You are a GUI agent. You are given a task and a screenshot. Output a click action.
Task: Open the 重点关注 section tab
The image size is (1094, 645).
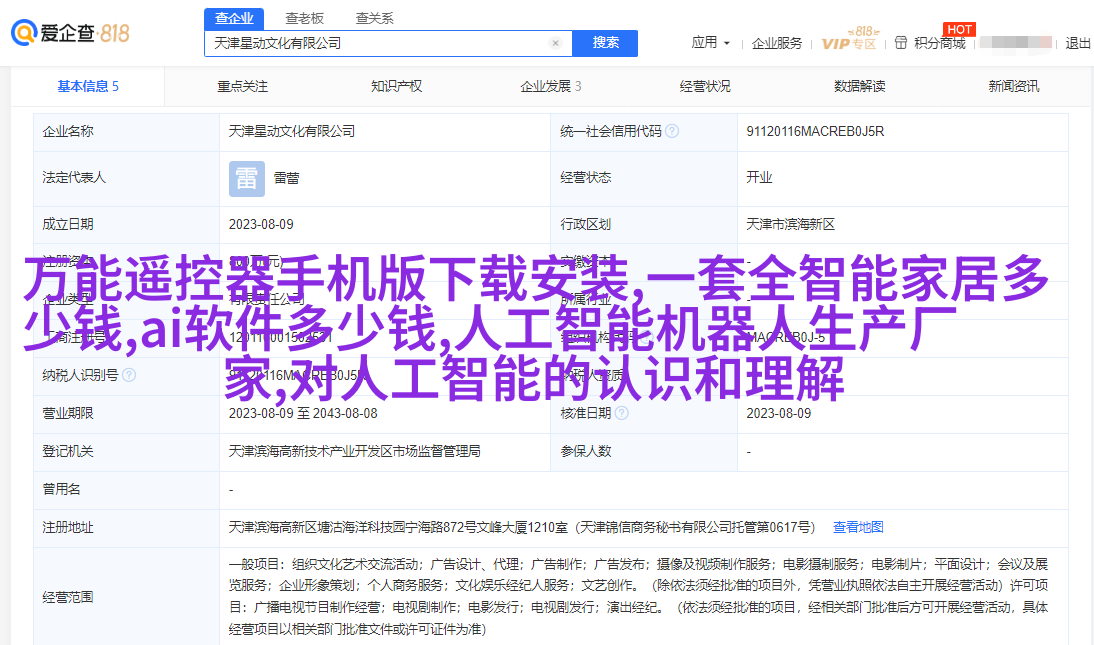(x=243, y=87)
